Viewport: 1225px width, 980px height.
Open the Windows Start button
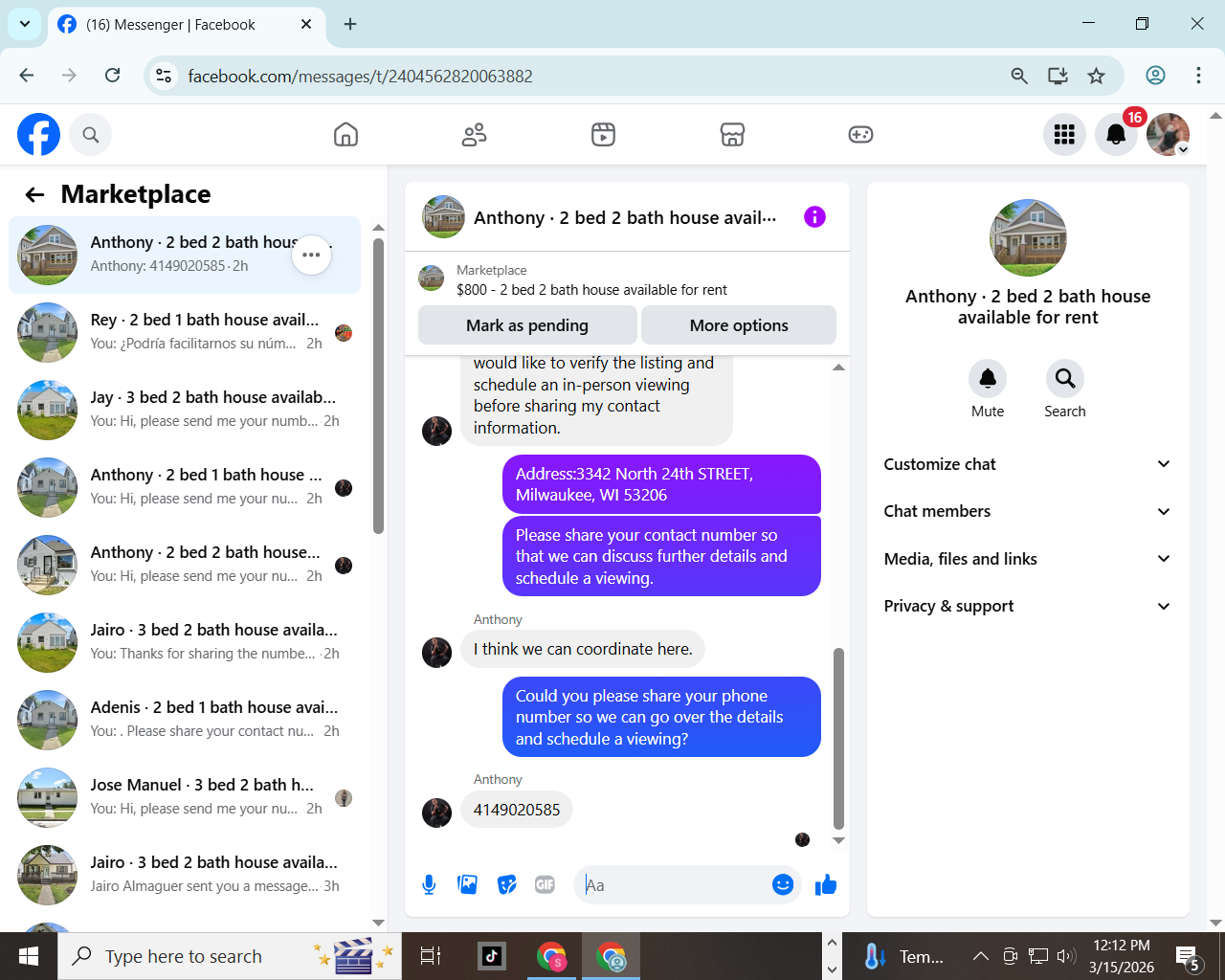pyautogui.click(x=29, y=956)
